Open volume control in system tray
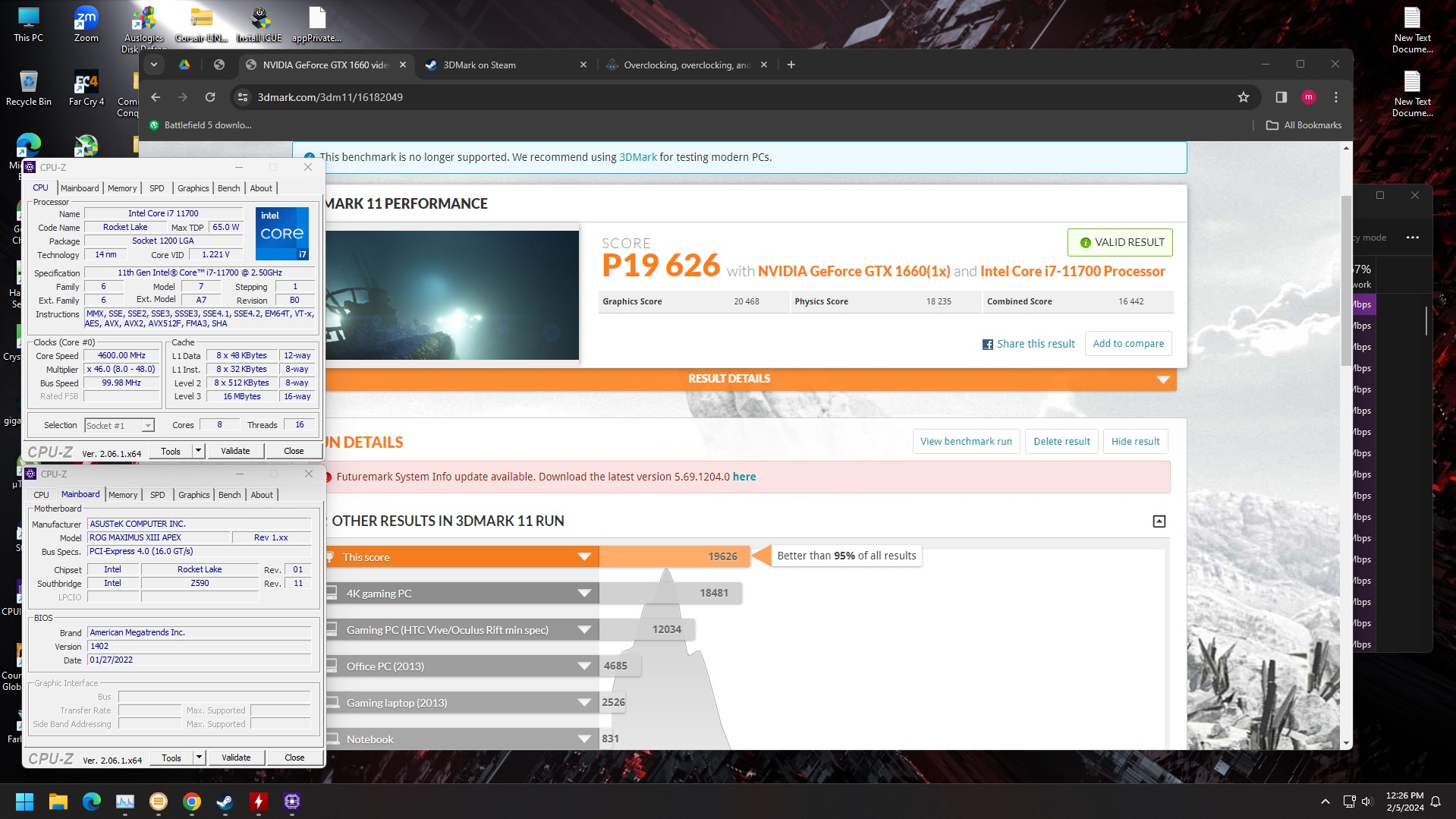This screenshot has width=1456, height=819. [1366, 802]
